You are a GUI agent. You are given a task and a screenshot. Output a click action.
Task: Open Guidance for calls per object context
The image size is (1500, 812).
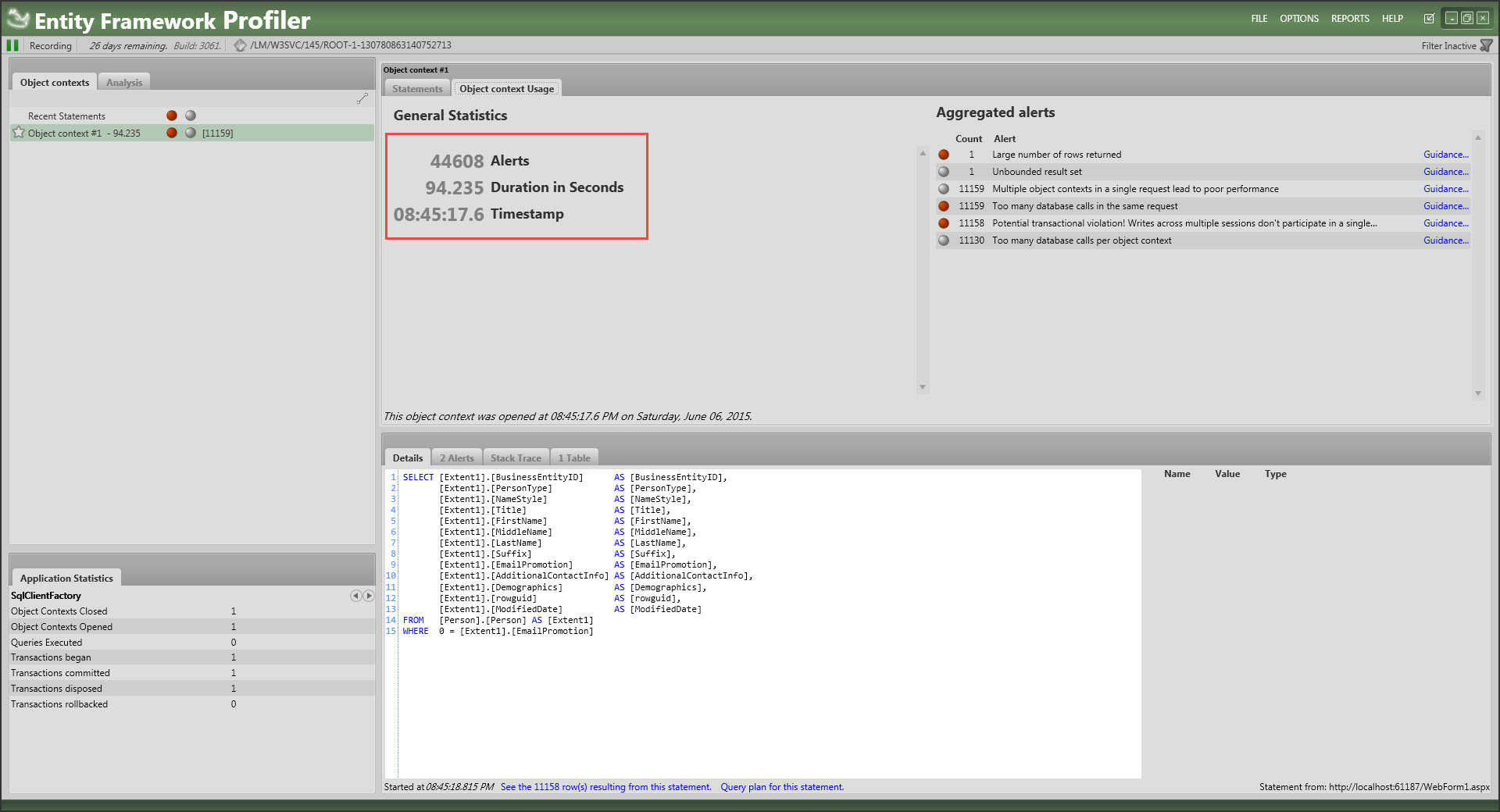coord(1445,240)
